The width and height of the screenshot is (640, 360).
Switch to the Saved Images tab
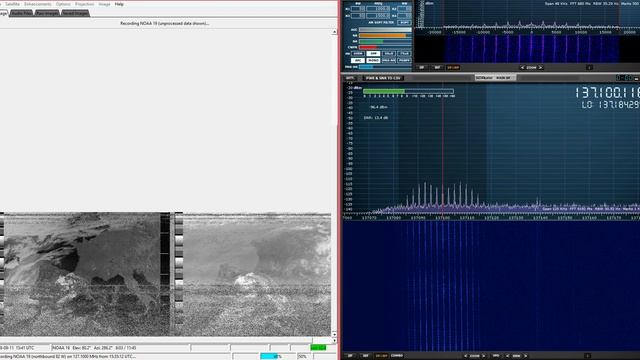click(76, 13)
